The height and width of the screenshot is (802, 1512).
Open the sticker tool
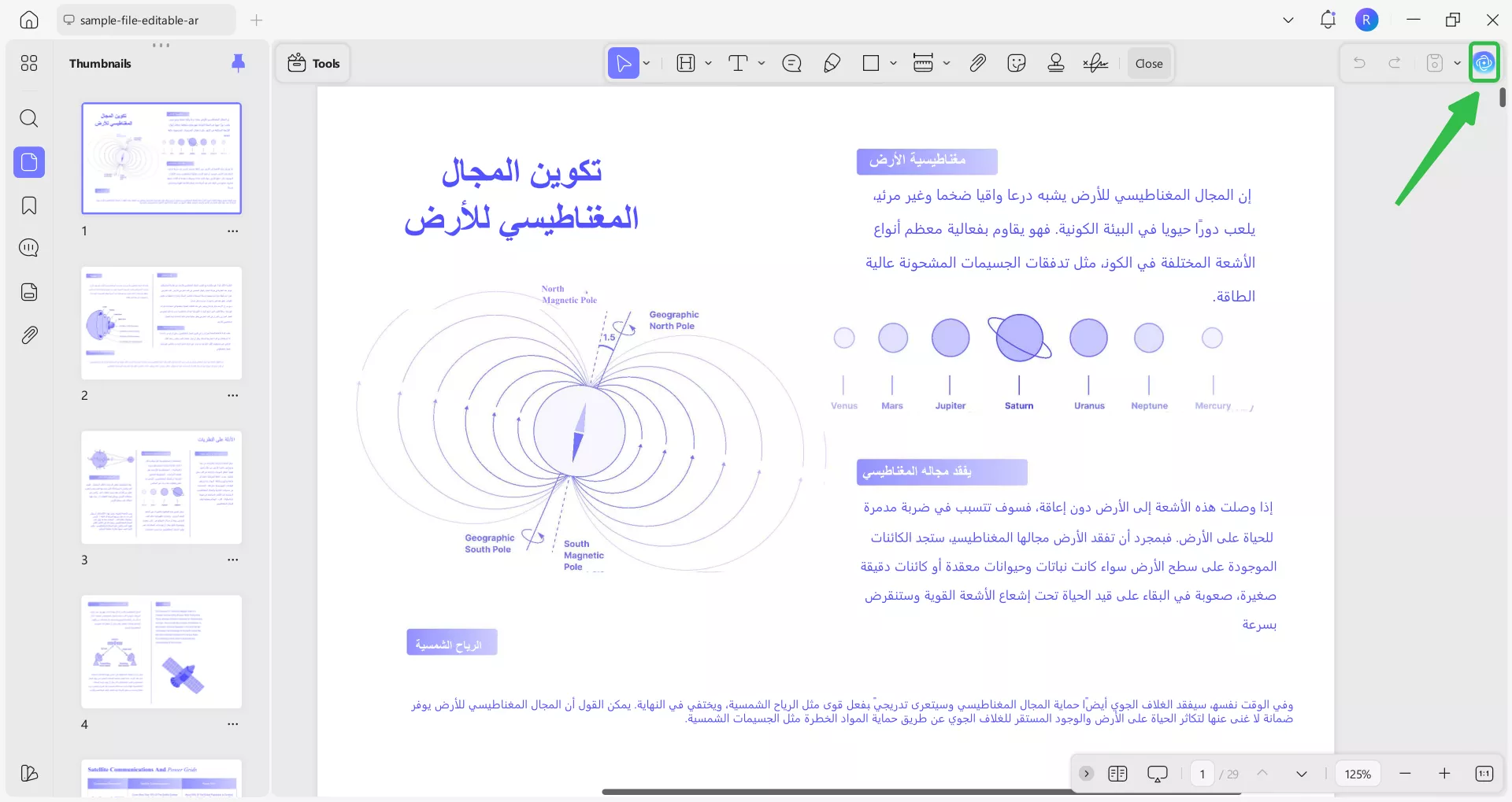[x=1016, y=63]
